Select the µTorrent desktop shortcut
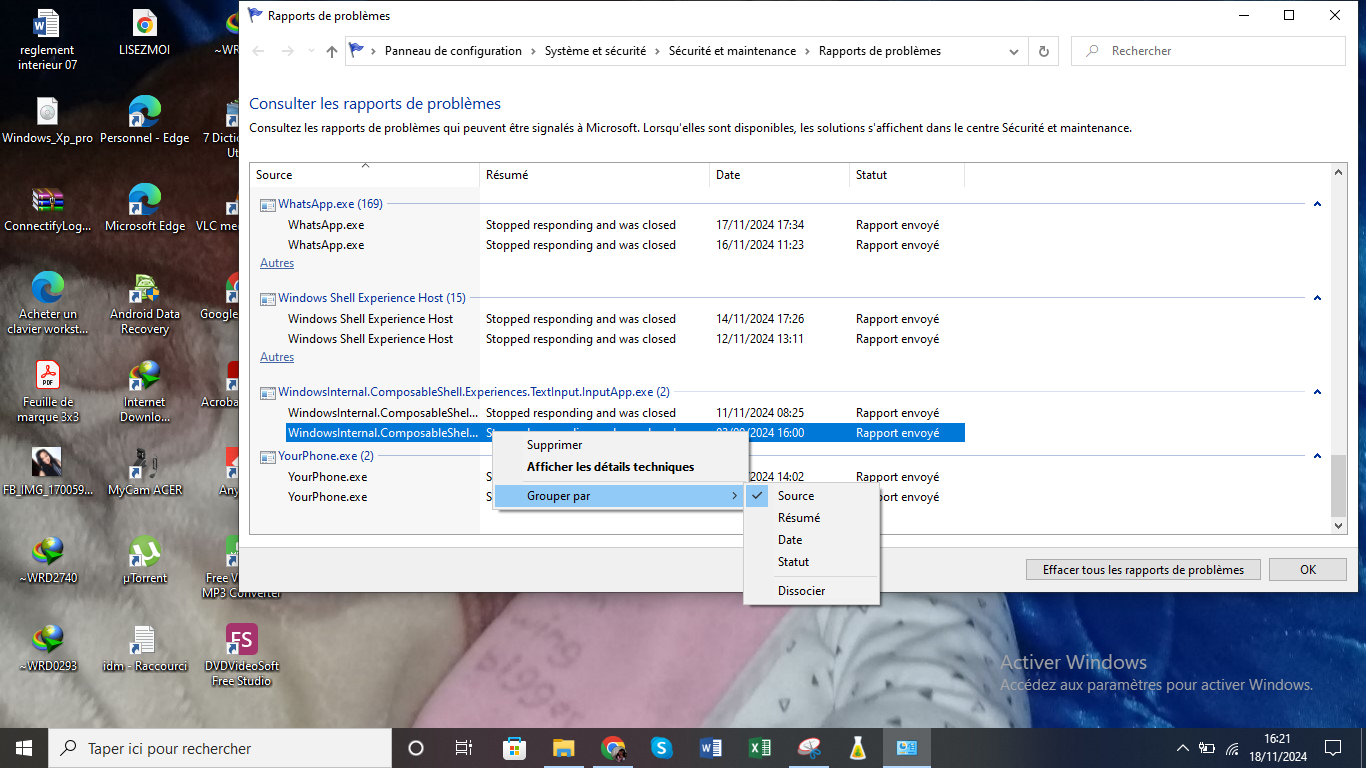 point(145,561)
